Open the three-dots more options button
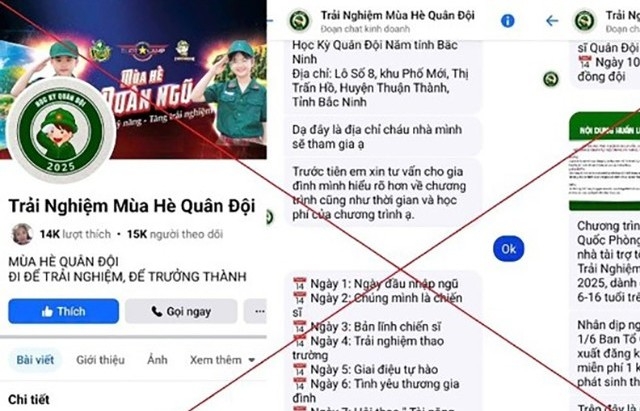 256,311
